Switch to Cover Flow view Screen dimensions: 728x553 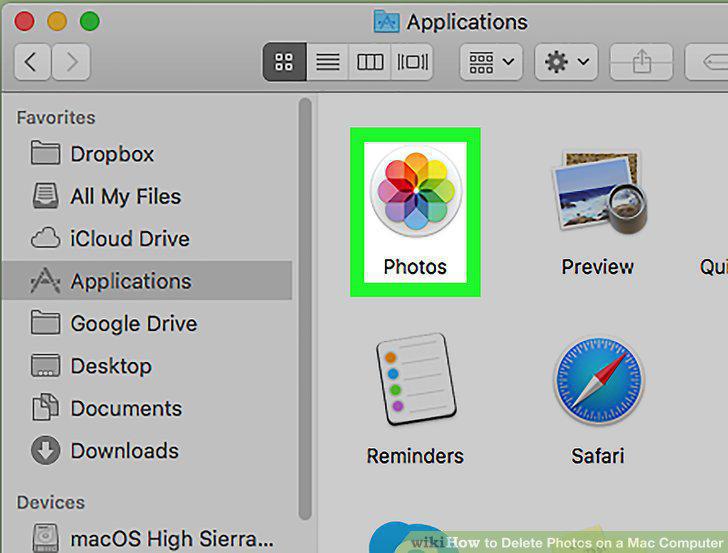coord(412,62)
